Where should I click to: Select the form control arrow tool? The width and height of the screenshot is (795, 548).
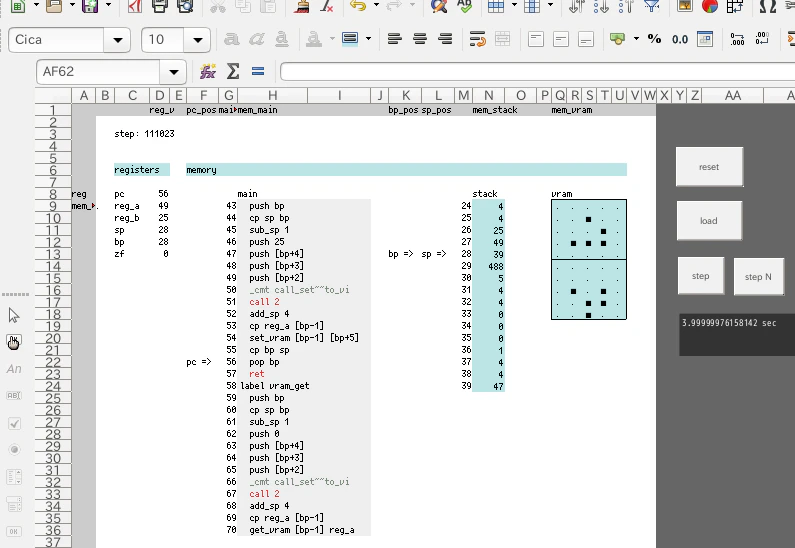pyautogui.click(x=14, y=315)
